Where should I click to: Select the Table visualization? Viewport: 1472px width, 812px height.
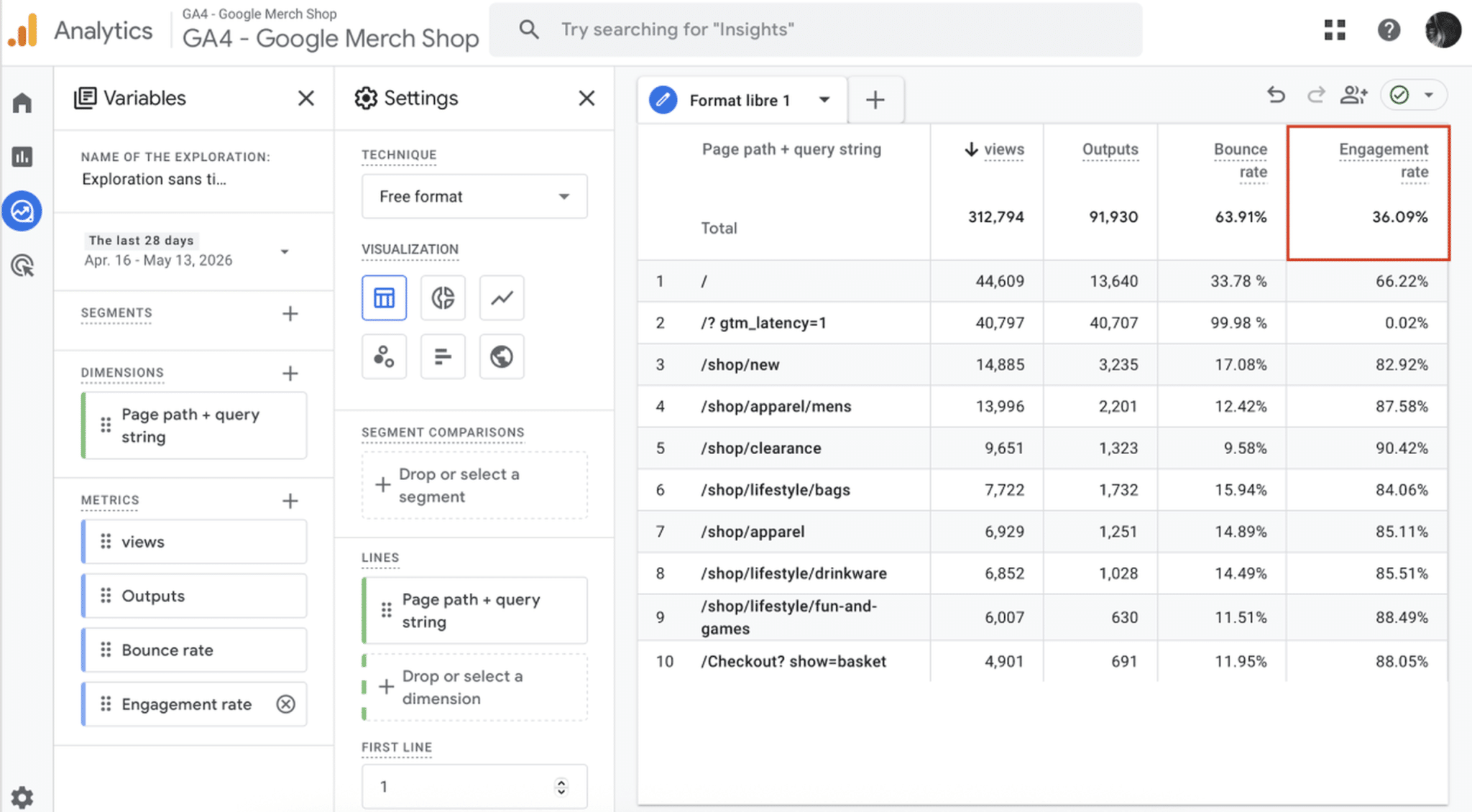click(x=384, y=297)
